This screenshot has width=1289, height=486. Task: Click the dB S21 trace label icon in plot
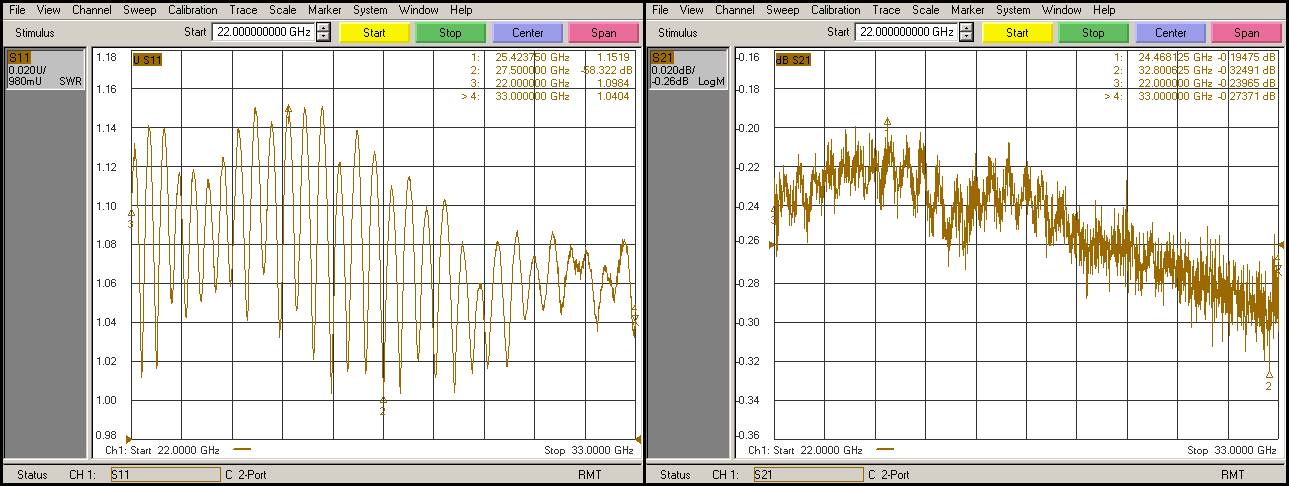point(794,59)
